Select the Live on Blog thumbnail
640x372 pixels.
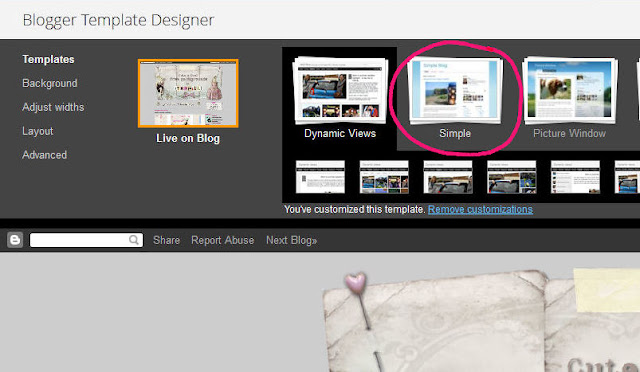click(188, 93)
